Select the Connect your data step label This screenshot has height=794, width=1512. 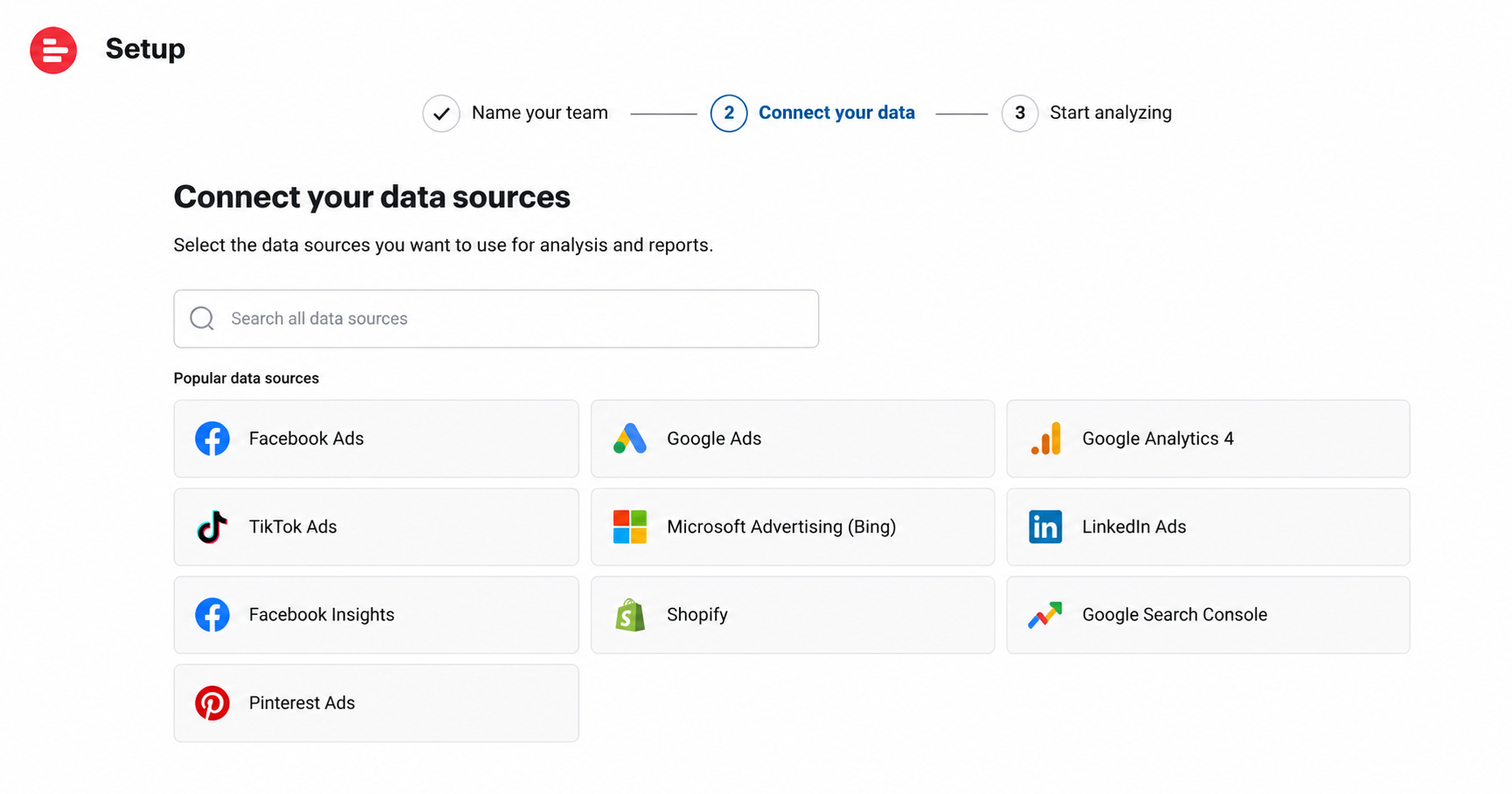[x=836, y=113]
